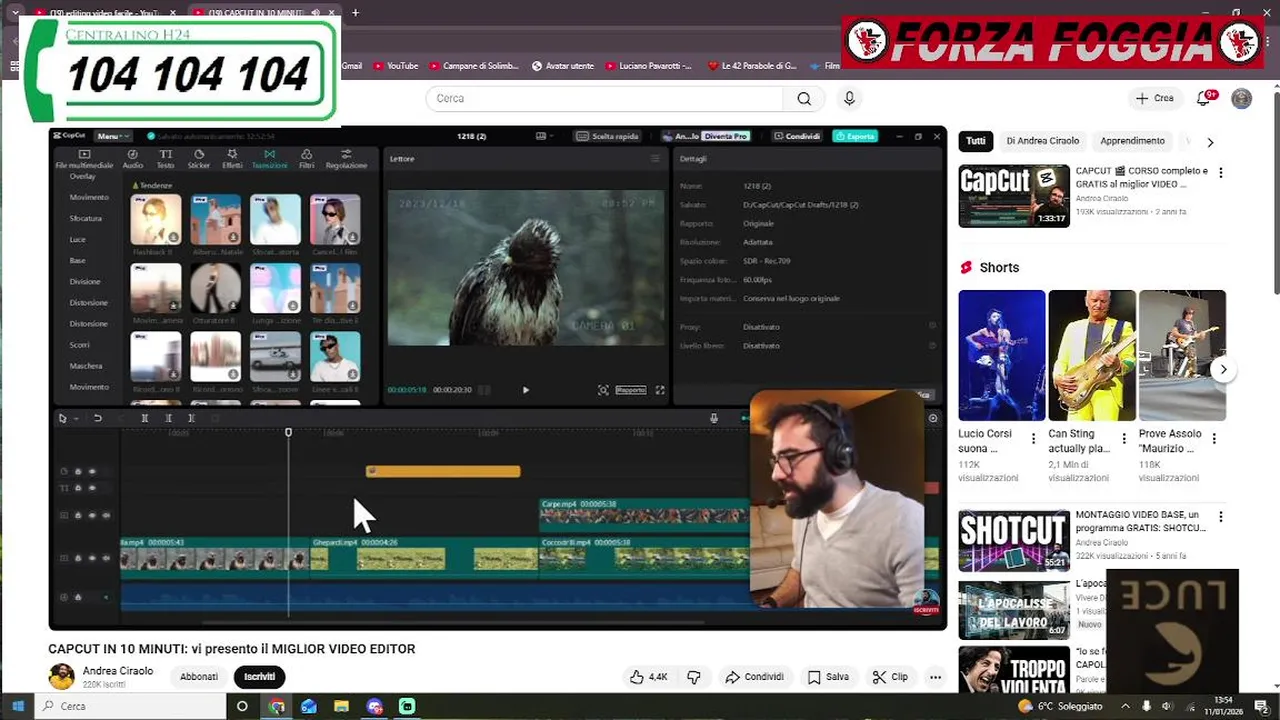Open CapCut Filtri panel in the video

click(x=306, y=159)
